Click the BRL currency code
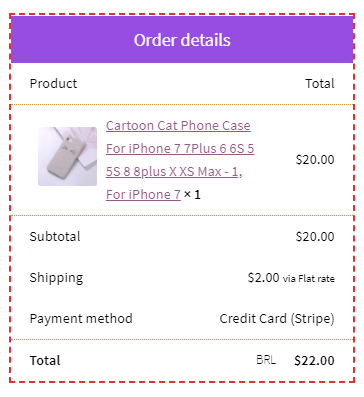Viewport: 364px width, 397px height. coord(266,360)
